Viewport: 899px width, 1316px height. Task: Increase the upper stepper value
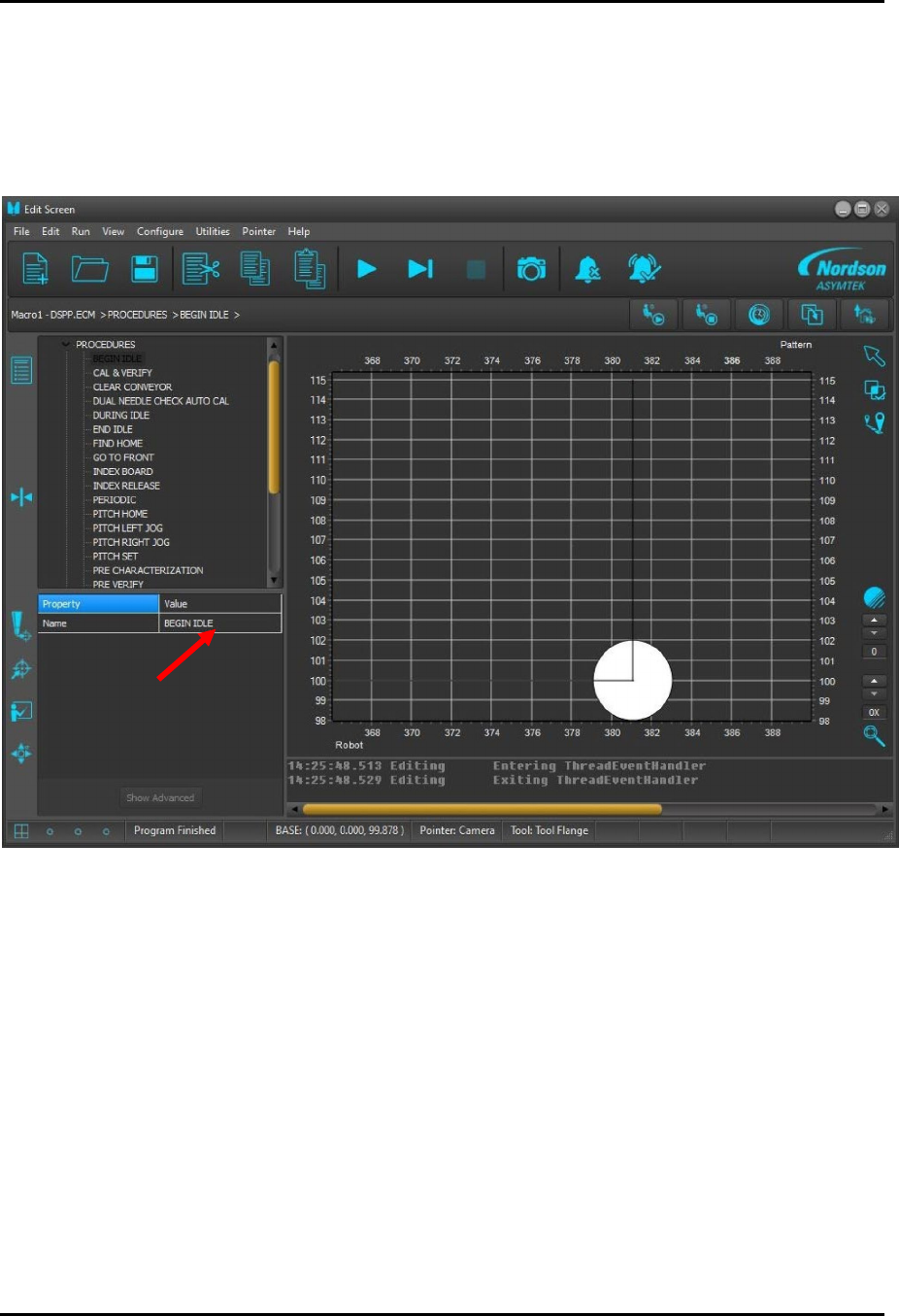tap(874, 620)
